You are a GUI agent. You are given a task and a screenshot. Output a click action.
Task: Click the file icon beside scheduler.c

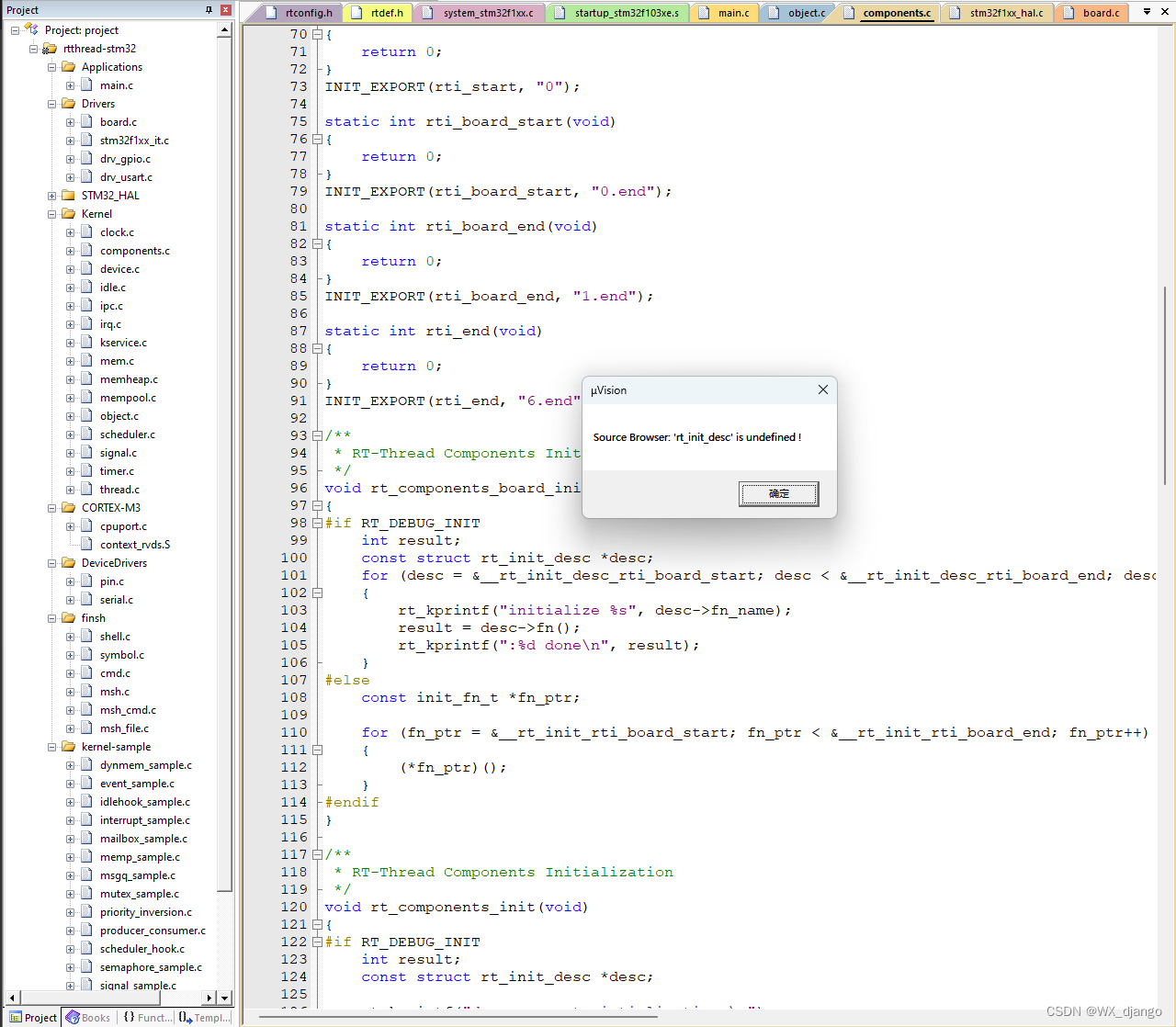pos(86,434)
